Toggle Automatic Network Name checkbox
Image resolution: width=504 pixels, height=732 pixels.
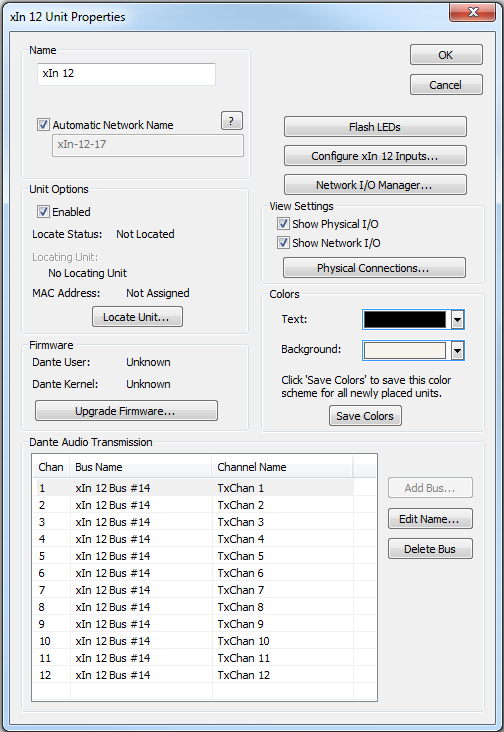(x=43, y=125)
